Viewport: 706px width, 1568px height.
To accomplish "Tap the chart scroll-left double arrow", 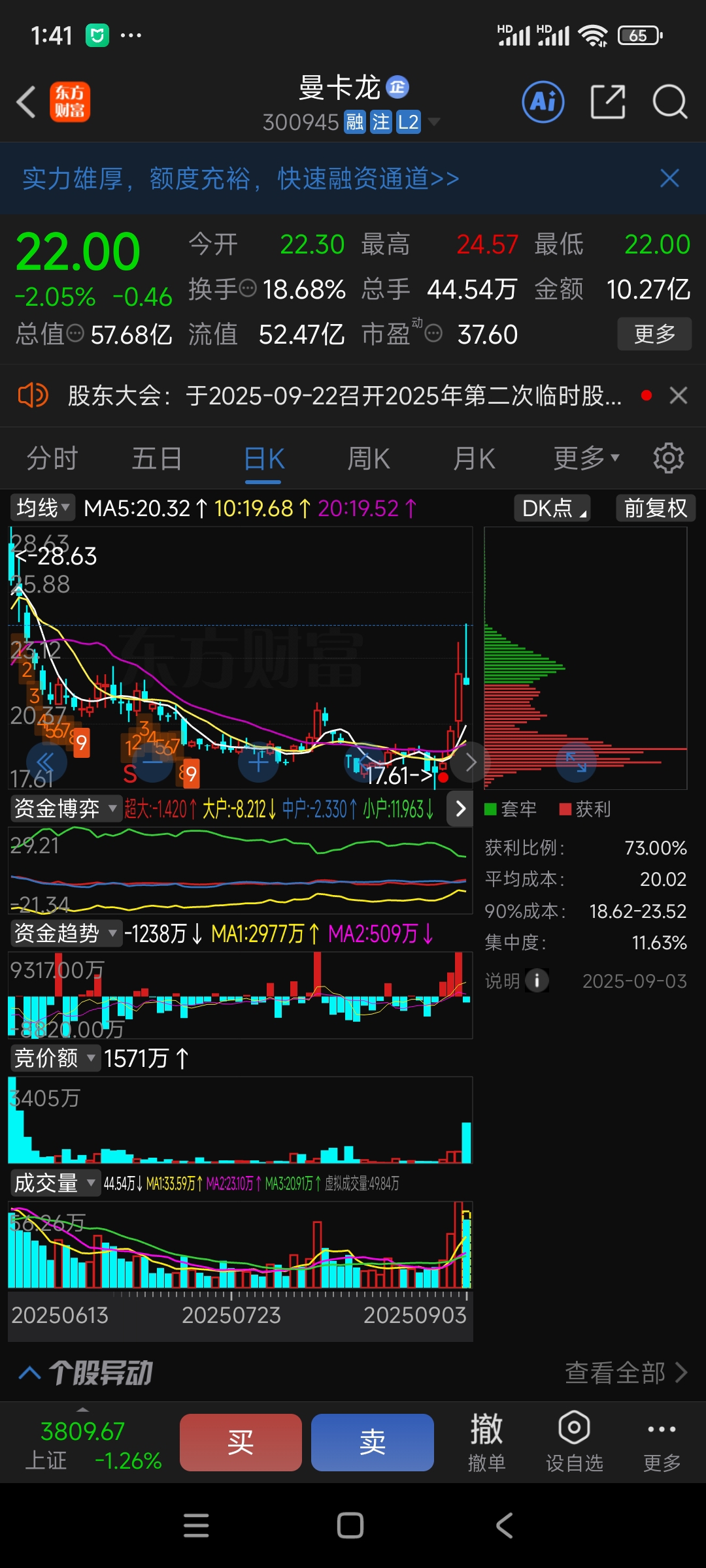I will (46, 762).
